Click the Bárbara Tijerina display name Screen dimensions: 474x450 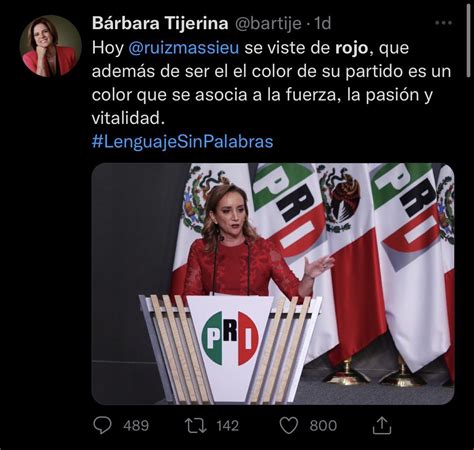click(160, 23)
